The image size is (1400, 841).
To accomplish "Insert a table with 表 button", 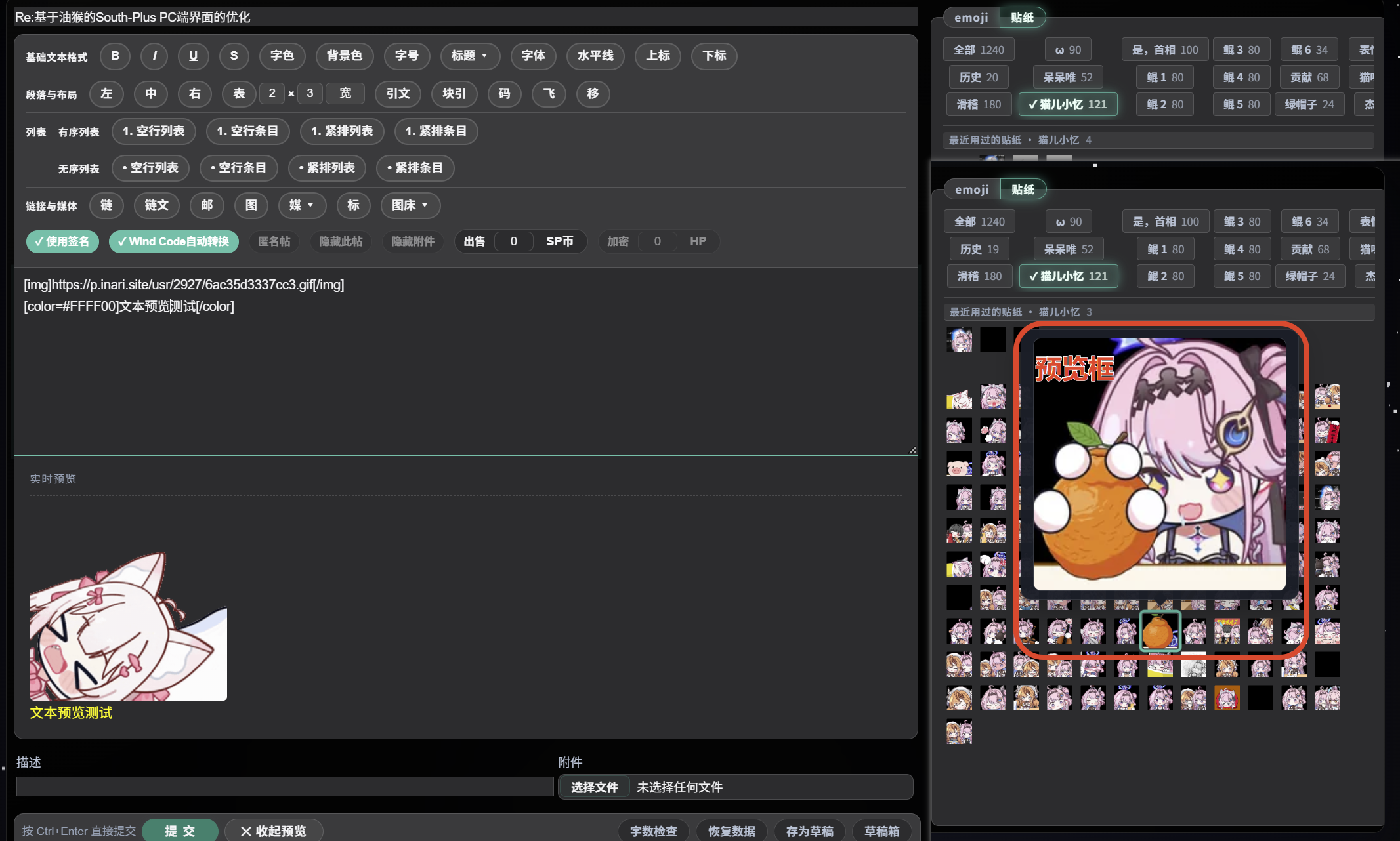I will (239, 94).
